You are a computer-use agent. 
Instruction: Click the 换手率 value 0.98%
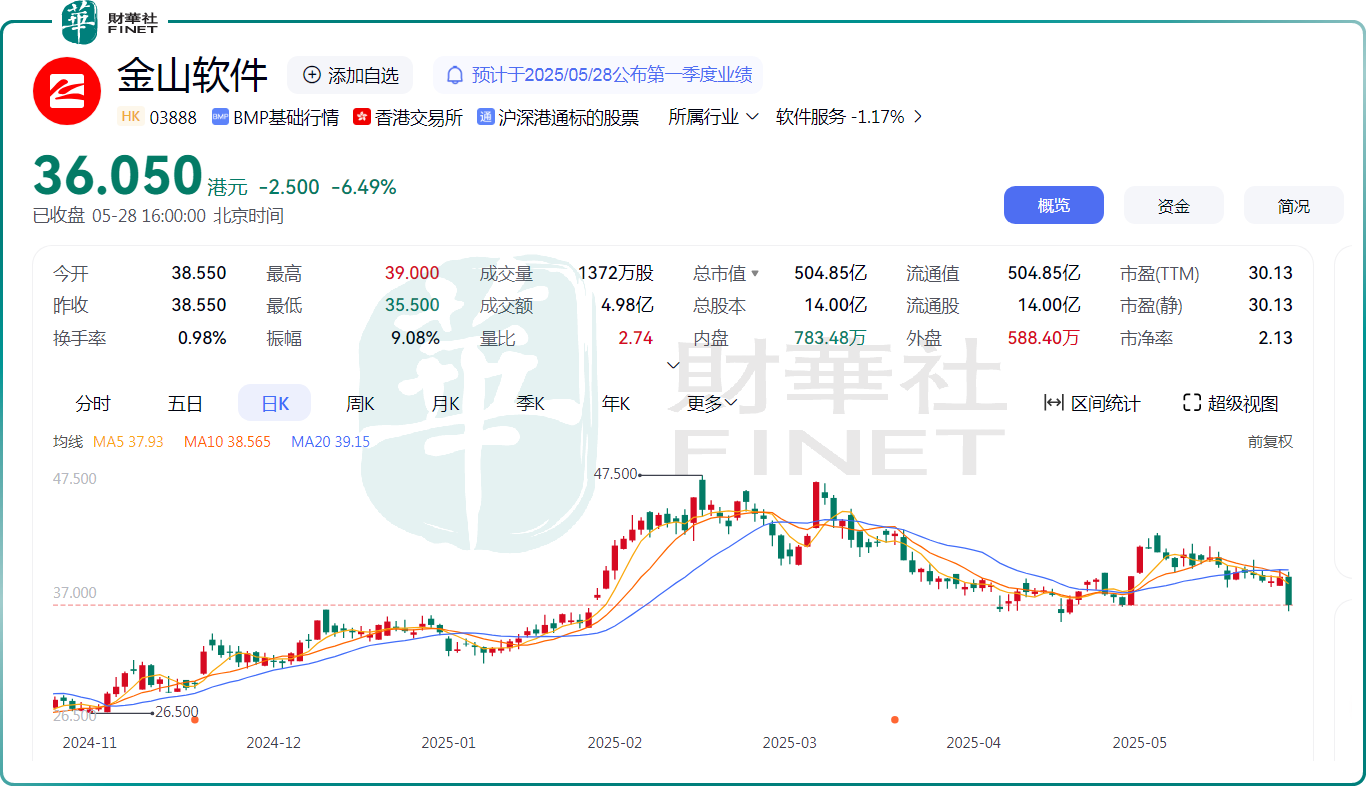(202, 338)
